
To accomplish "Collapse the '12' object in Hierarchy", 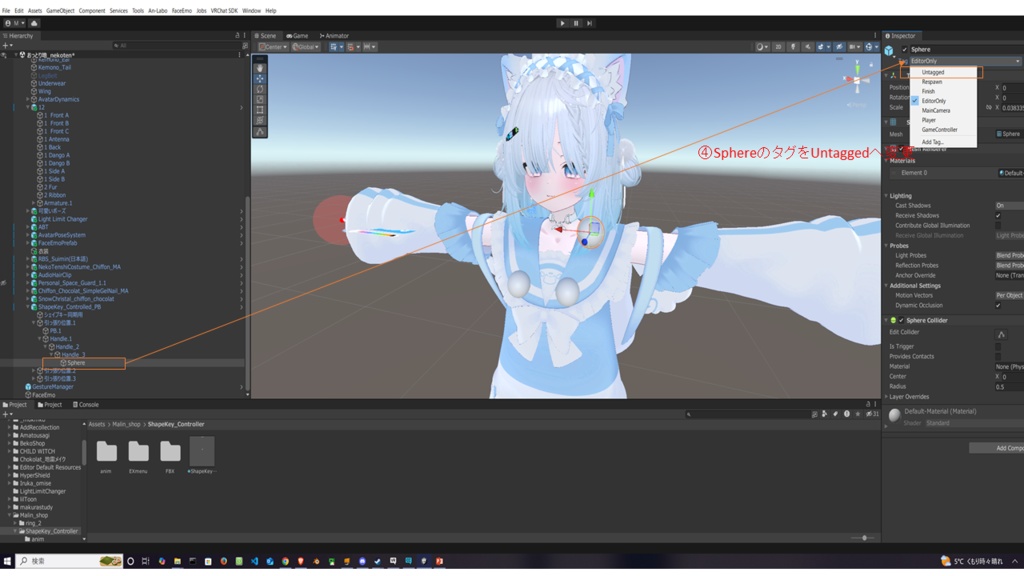I will tap(27, 107).
